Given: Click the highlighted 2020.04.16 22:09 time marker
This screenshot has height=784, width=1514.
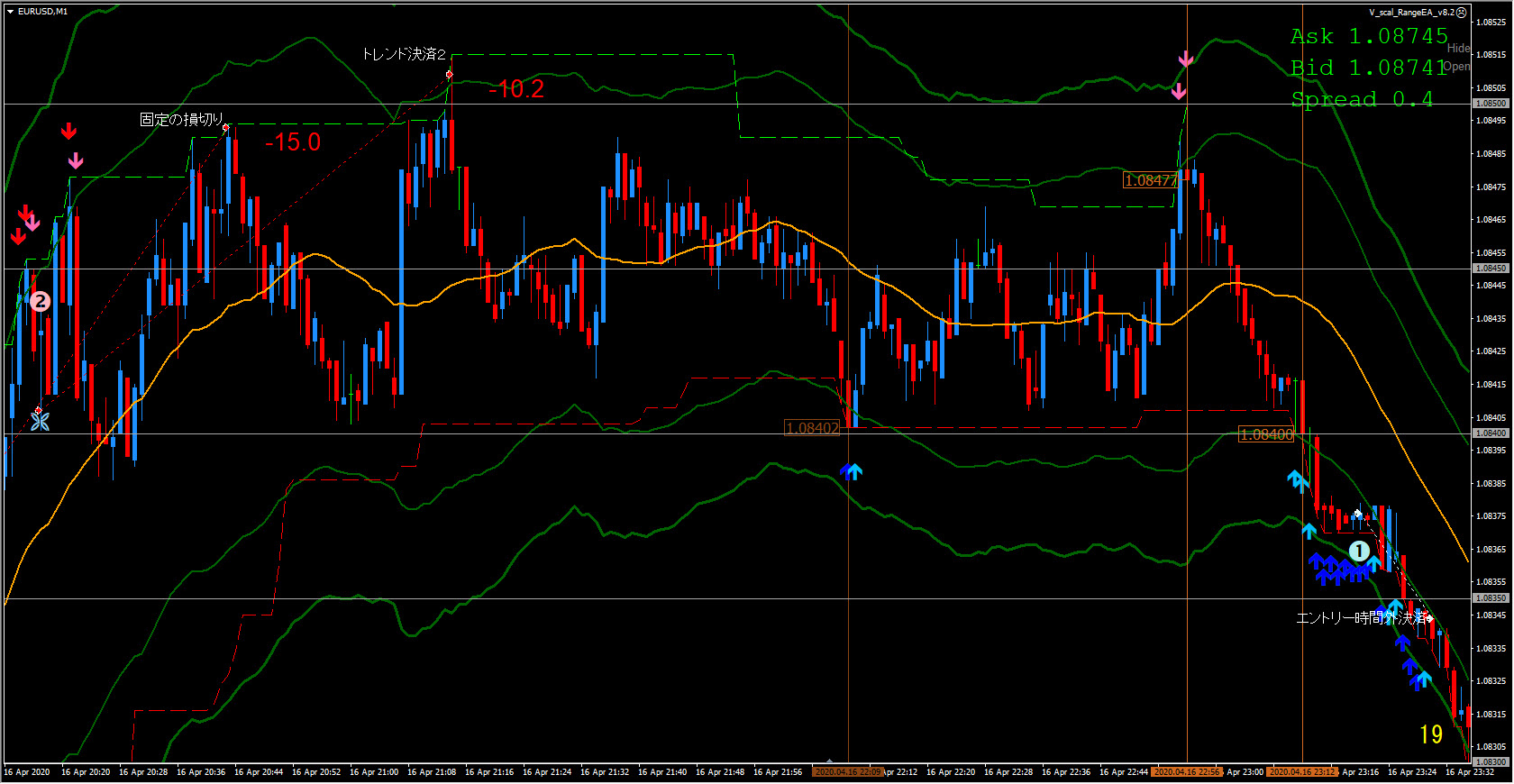Looking at the screenshot, I should point(847,772).
